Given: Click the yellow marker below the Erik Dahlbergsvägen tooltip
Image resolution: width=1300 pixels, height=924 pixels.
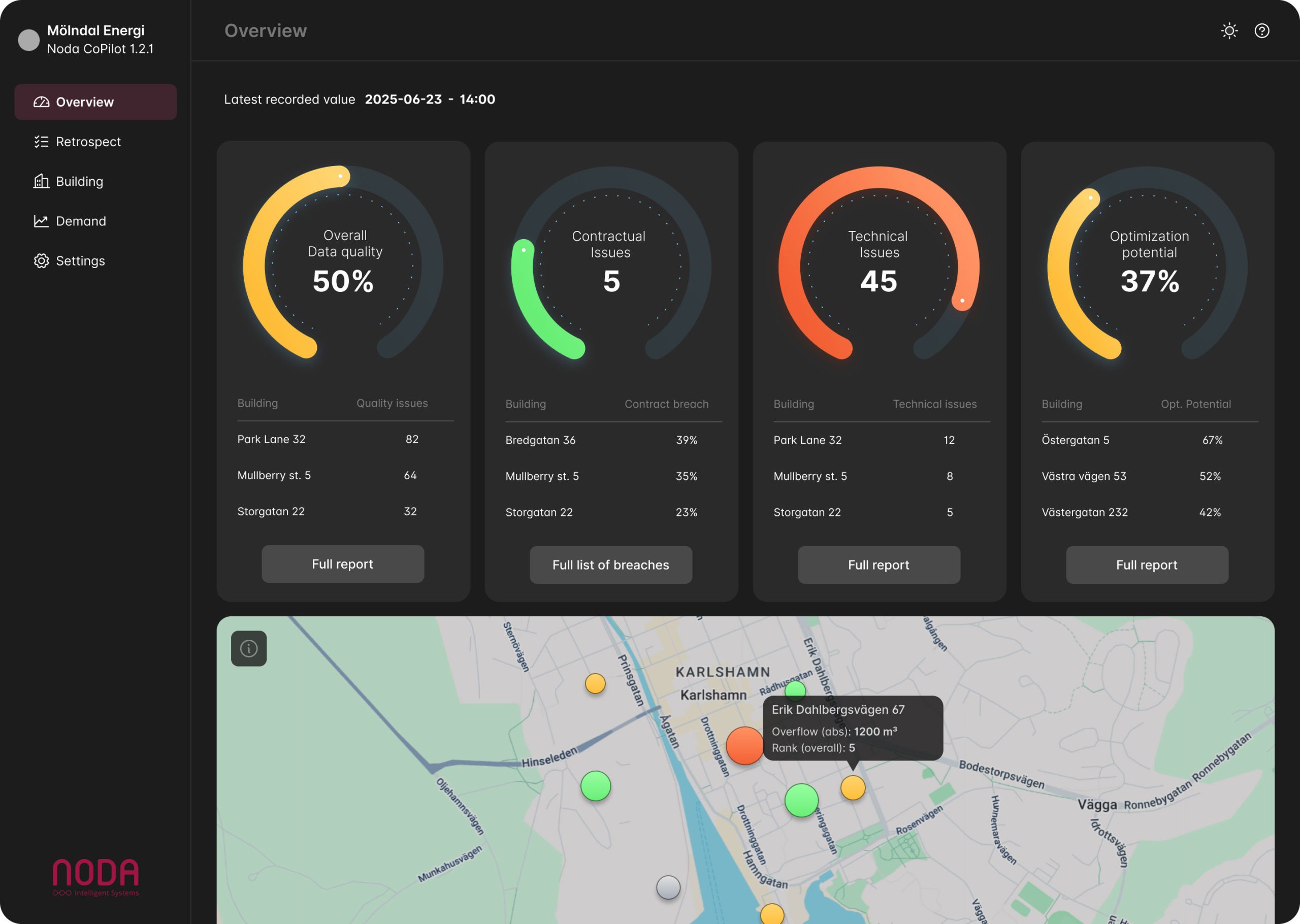Looking at the screenshot, I should [x=852, y=787].
